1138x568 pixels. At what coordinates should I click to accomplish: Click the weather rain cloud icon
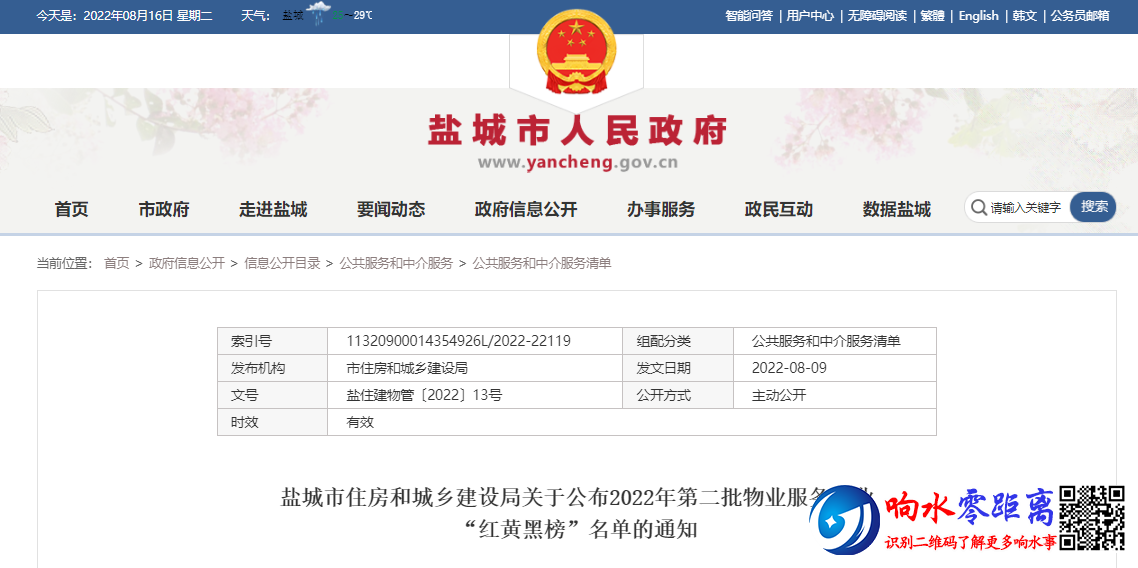(317, 15)
